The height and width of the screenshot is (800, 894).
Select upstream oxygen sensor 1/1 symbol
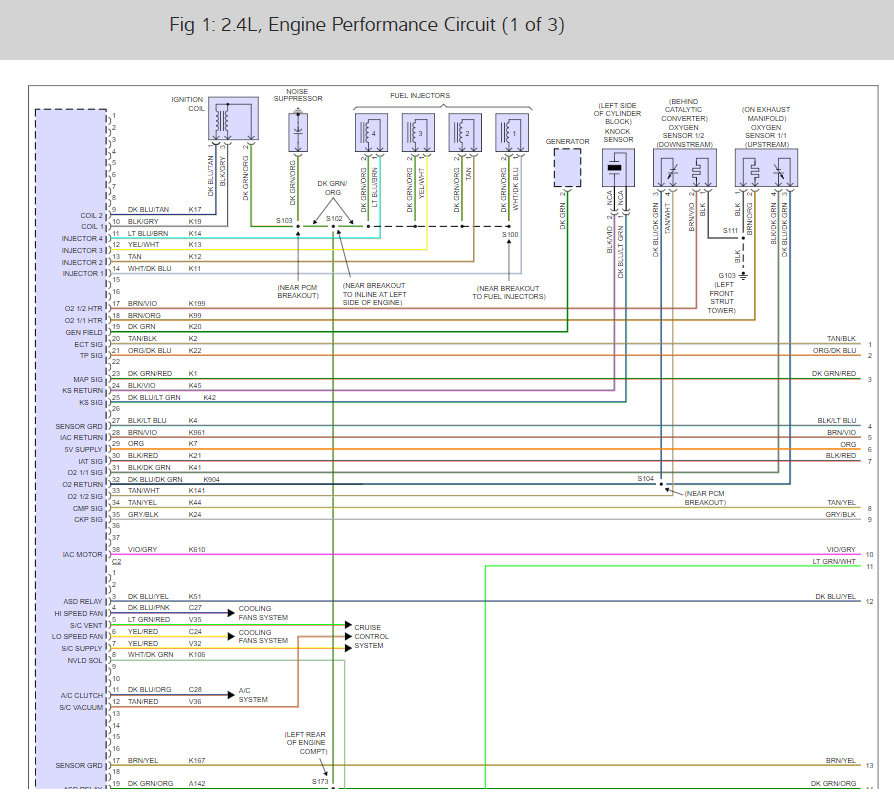pyautogui.click(x=766, y=168)
